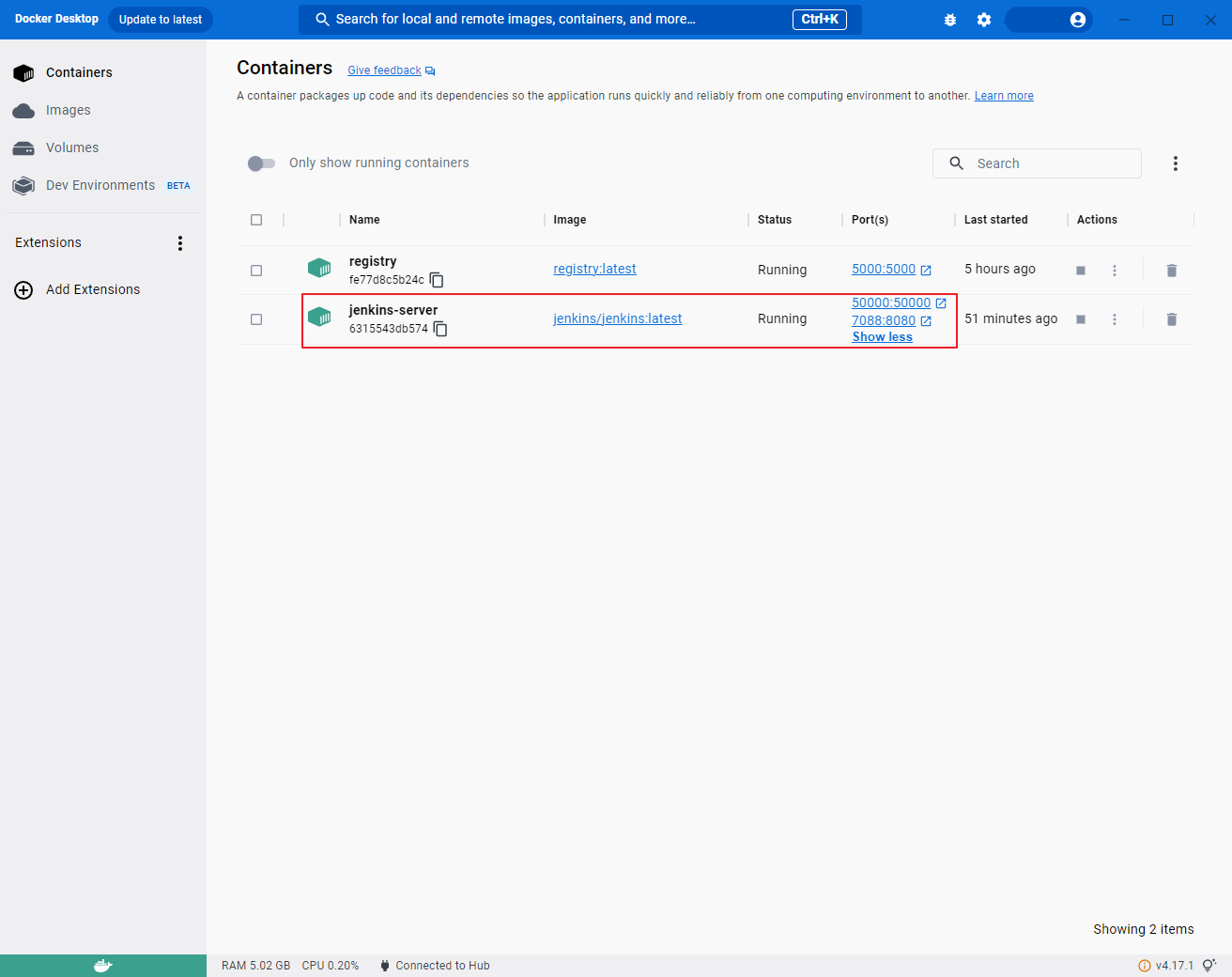Viewport: 1232px width, 977px height.
Task: Click the global search bar
Action: click(x=580, y=20)
